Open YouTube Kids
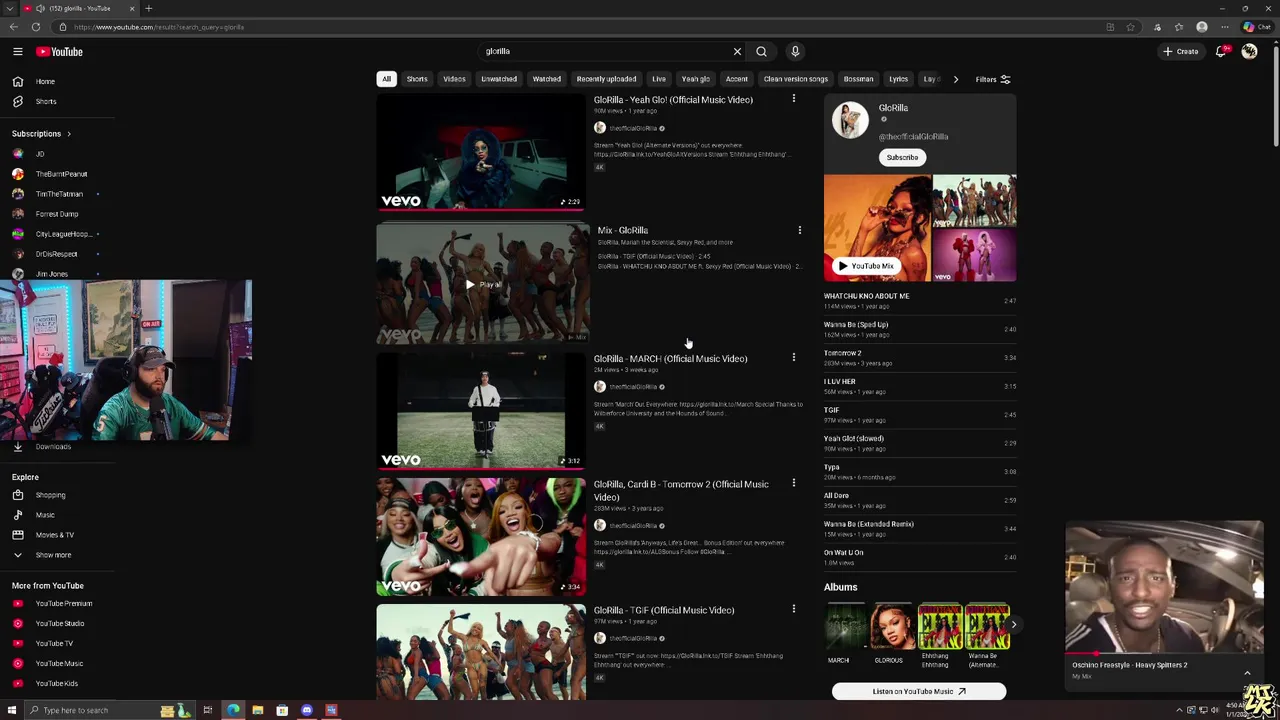 coord(56,683)
